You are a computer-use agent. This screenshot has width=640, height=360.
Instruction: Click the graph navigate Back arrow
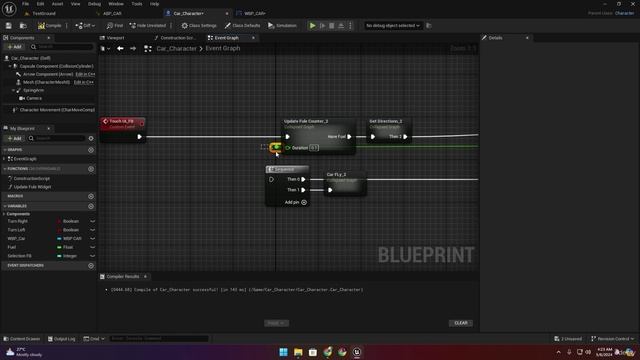(x=120, y=49)
